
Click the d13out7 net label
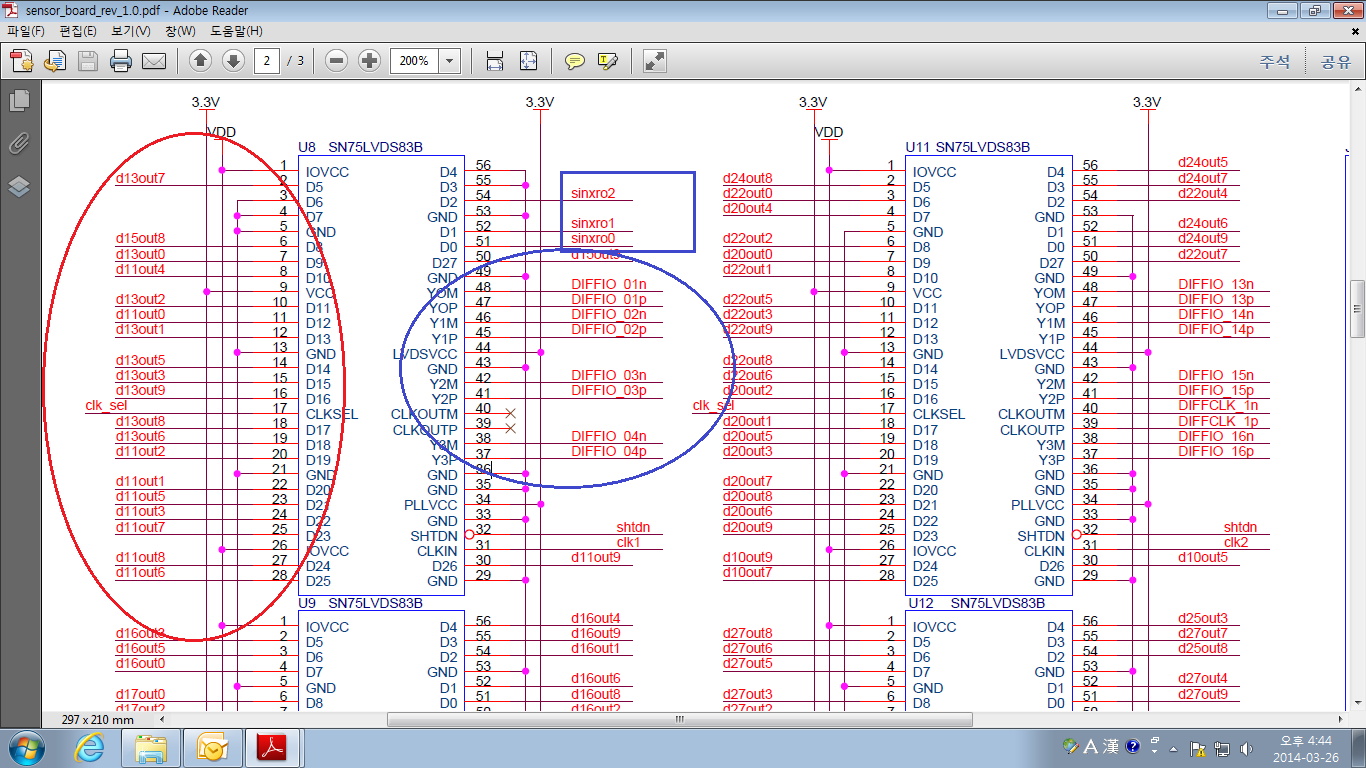click(x=140, y=179)
